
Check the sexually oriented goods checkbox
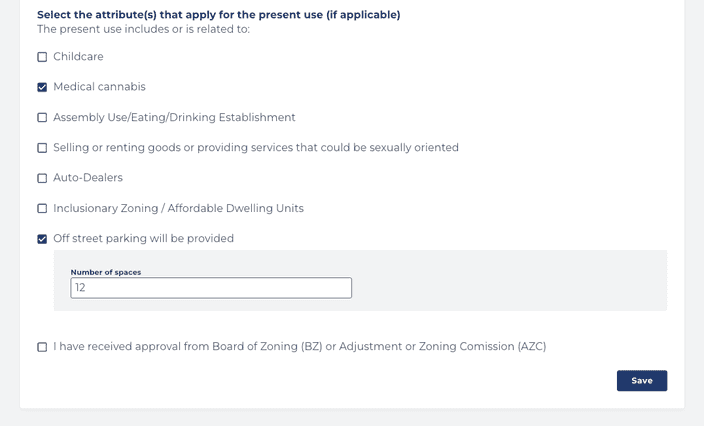pos(42,148)
